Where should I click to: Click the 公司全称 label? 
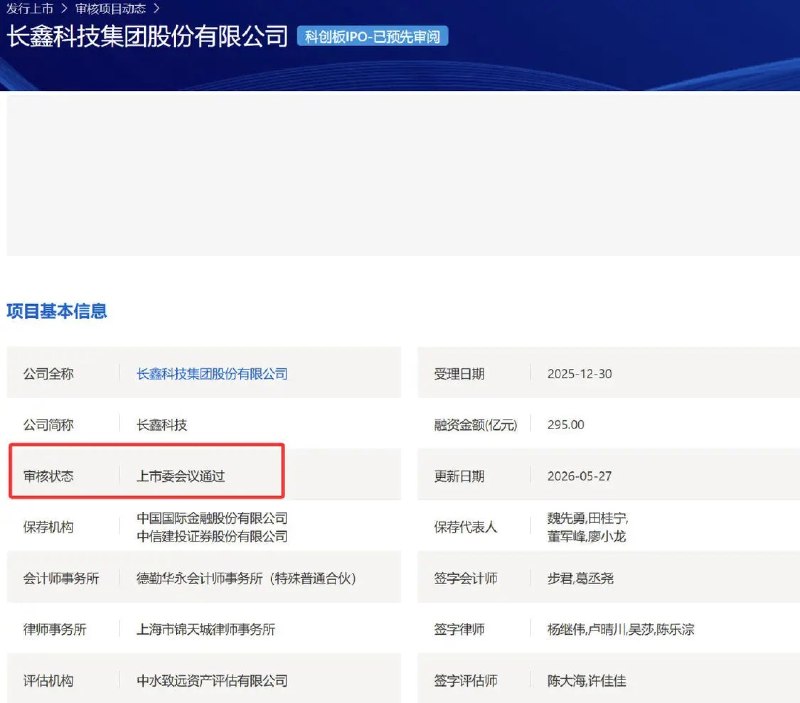pos(48,373)
